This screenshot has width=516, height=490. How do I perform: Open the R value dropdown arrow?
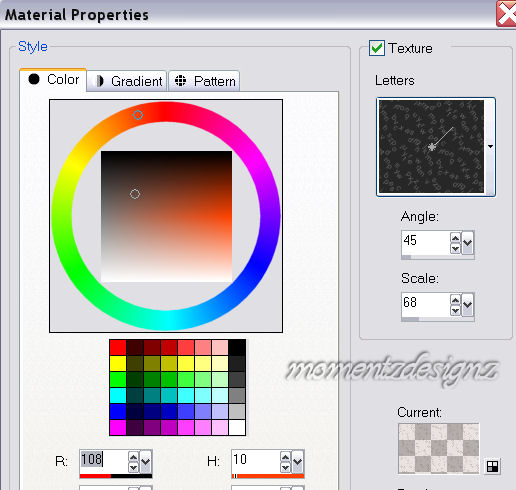(146, 462)
